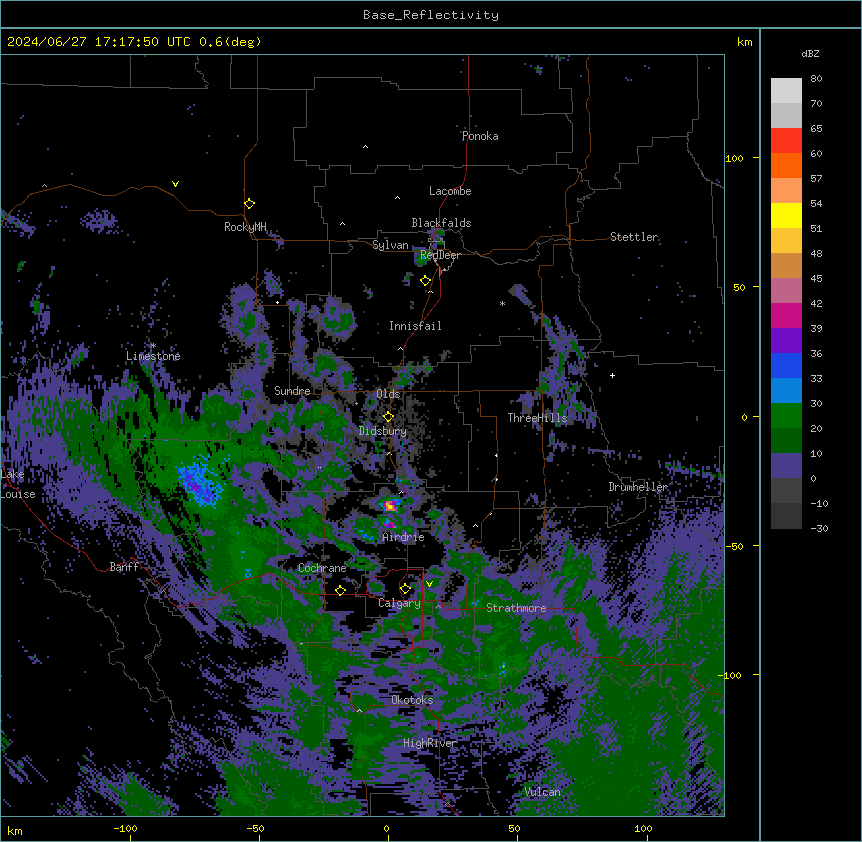Click the yellow V marker northwest of RockyMH
Image resolution: width=862 pixels, height=842 pixels.
pyautogui.click(x=175, y=184)
